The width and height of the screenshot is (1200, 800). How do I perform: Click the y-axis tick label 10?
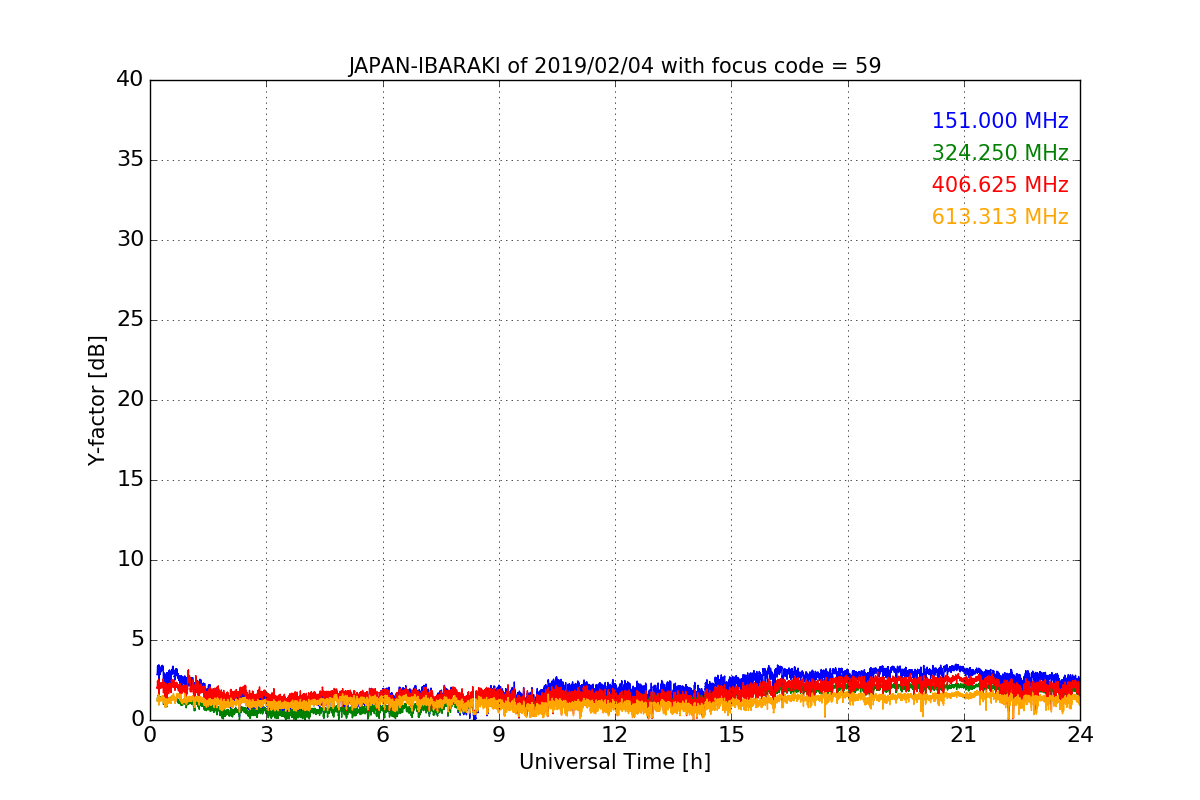coord(130,559)
